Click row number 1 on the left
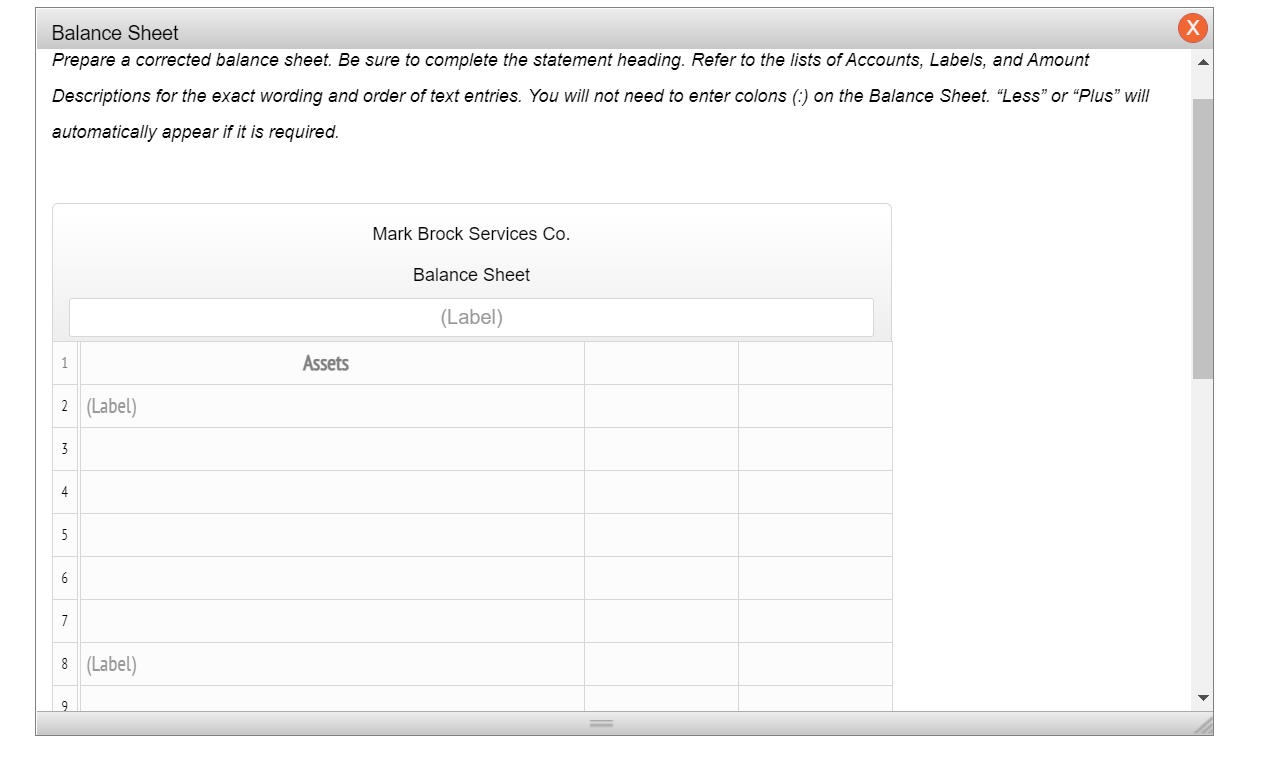The image size is (1264, 763). click(x=64, y=363)
